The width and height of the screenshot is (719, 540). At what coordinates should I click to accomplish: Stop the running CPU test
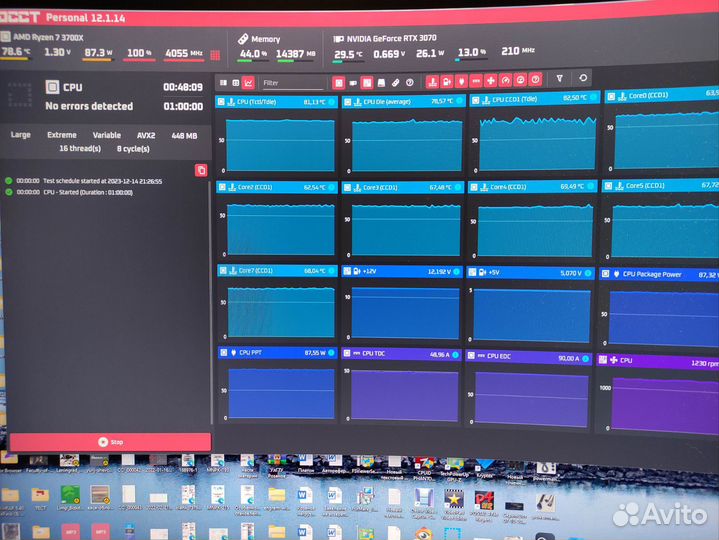coord(110,442)
